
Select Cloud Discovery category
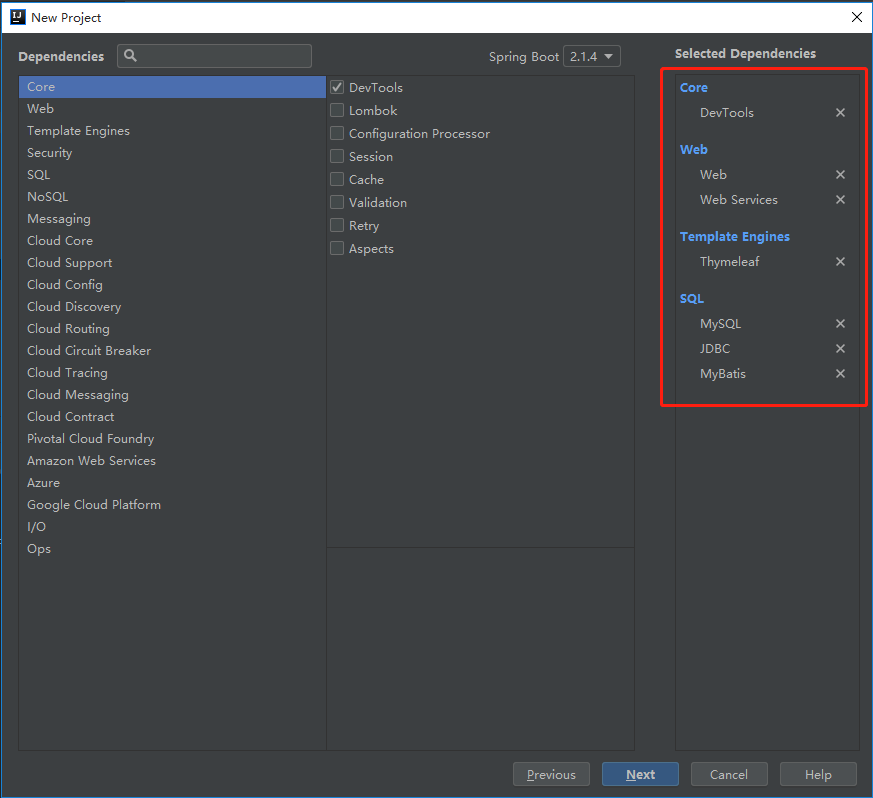click(172, 307)
